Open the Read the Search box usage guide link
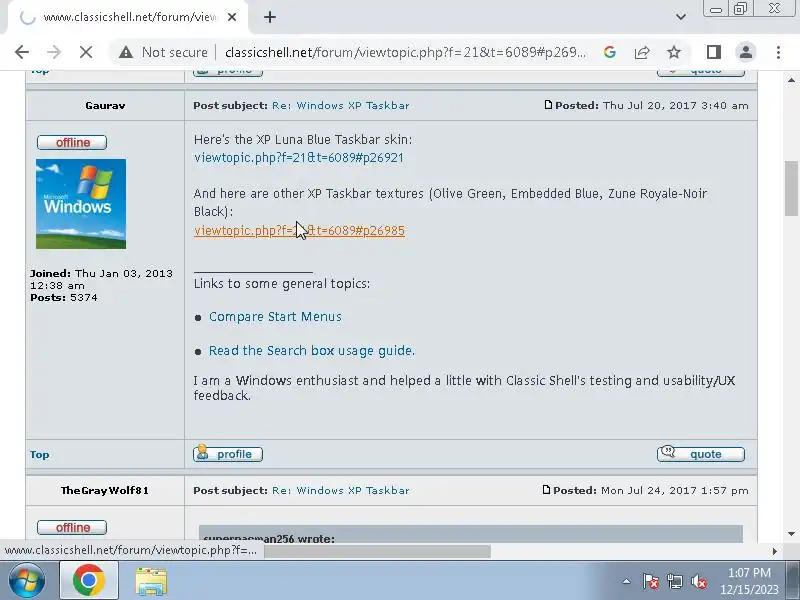The height and width of the screenshot is (600, 800). [312, 351]
